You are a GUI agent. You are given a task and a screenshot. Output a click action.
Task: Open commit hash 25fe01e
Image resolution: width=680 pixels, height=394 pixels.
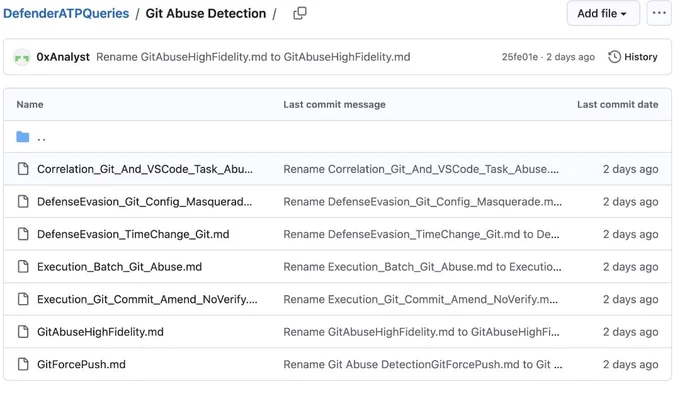[x=520, y=57]
